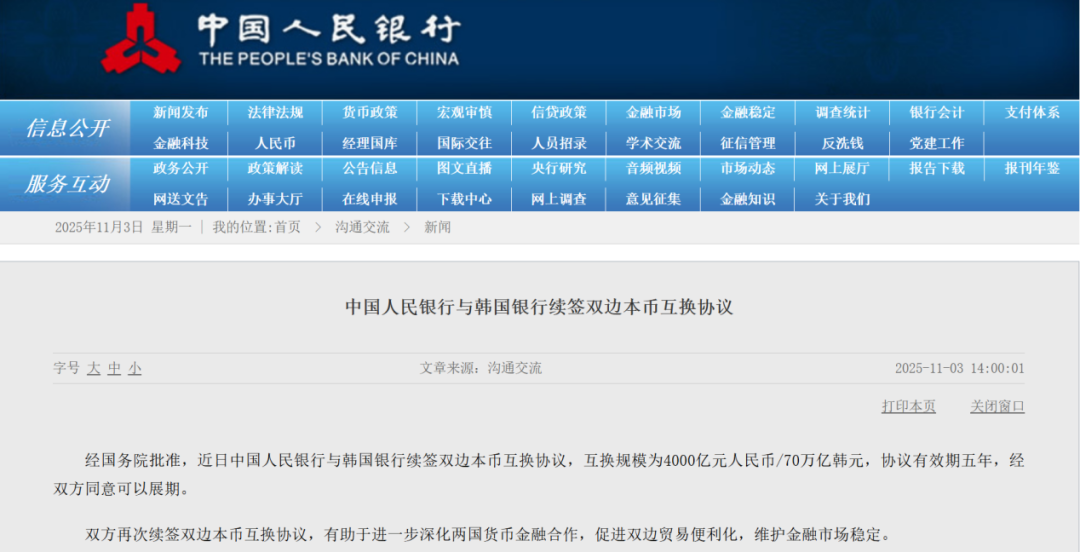Open the 经理国库 menu item

[370, 143]
